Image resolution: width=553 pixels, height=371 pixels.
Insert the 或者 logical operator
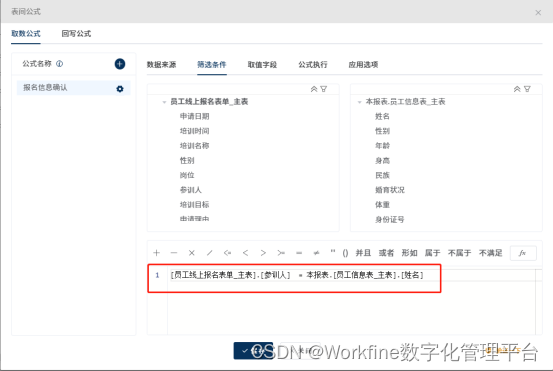coord(386,253)
